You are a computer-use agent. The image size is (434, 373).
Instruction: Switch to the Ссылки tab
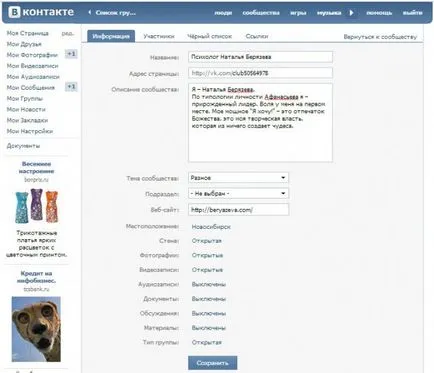257,36
